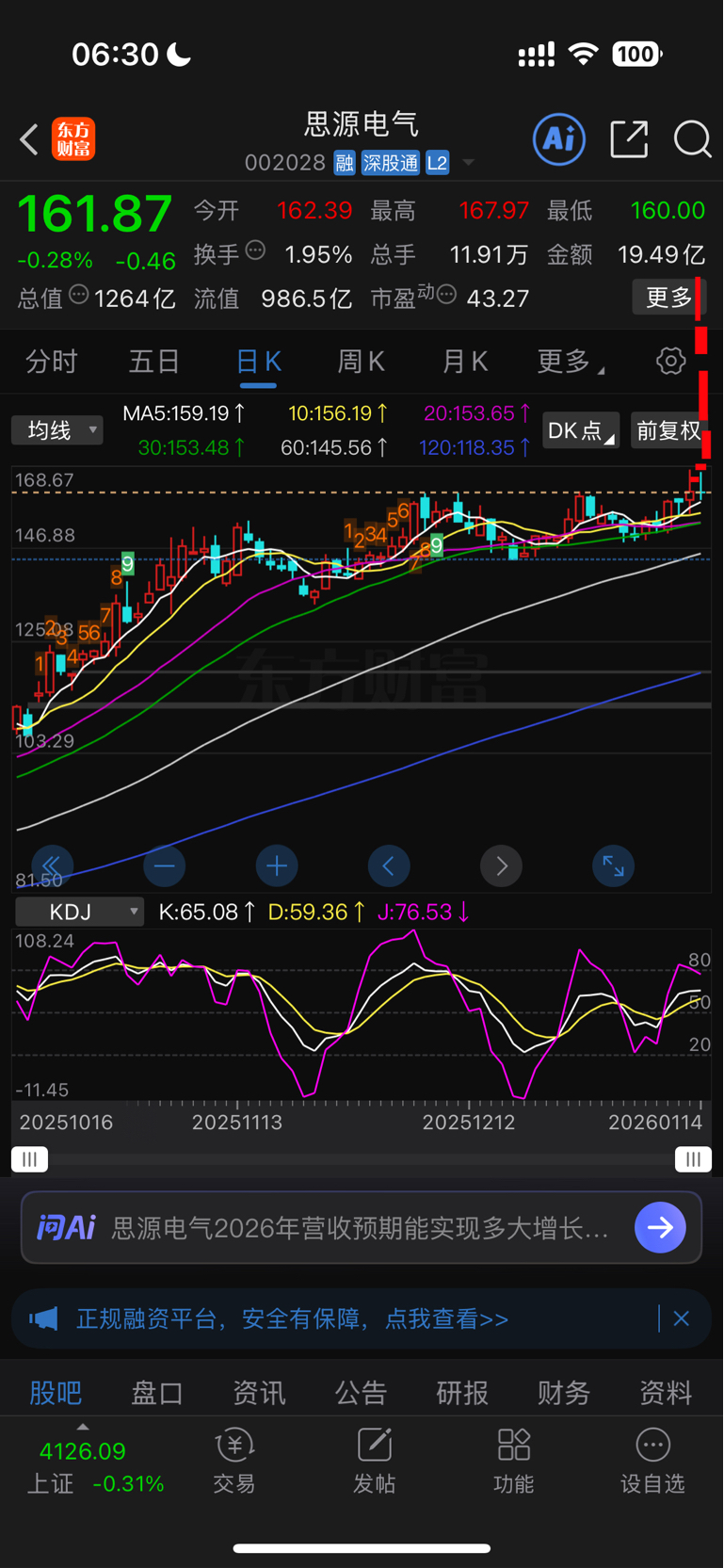Open the 资讯 tab

[x=259, y=1392]
